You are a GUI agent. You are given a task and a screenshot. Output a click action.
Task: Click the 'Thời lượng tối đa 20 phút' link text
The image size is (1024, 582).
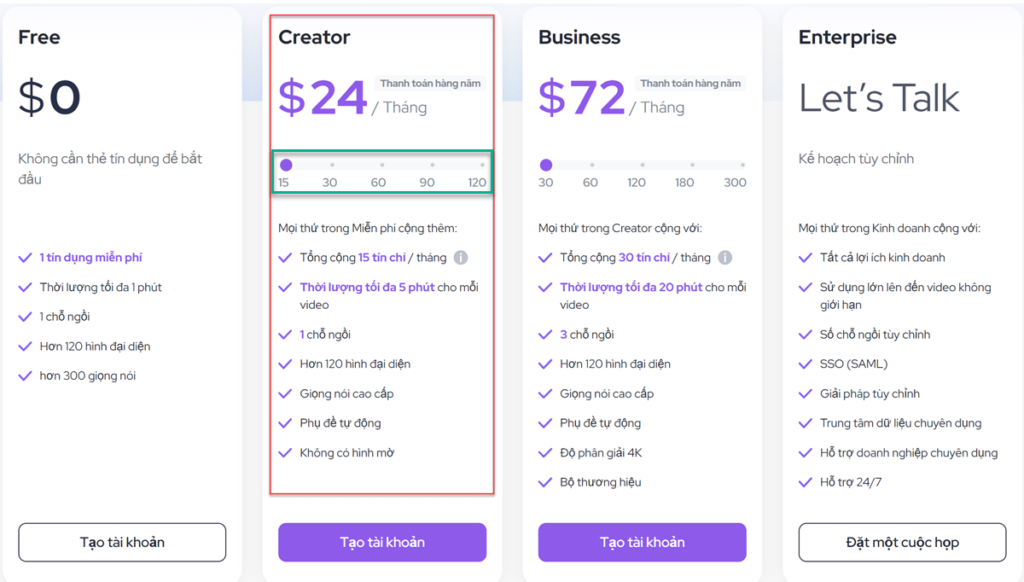coord(631,287)
